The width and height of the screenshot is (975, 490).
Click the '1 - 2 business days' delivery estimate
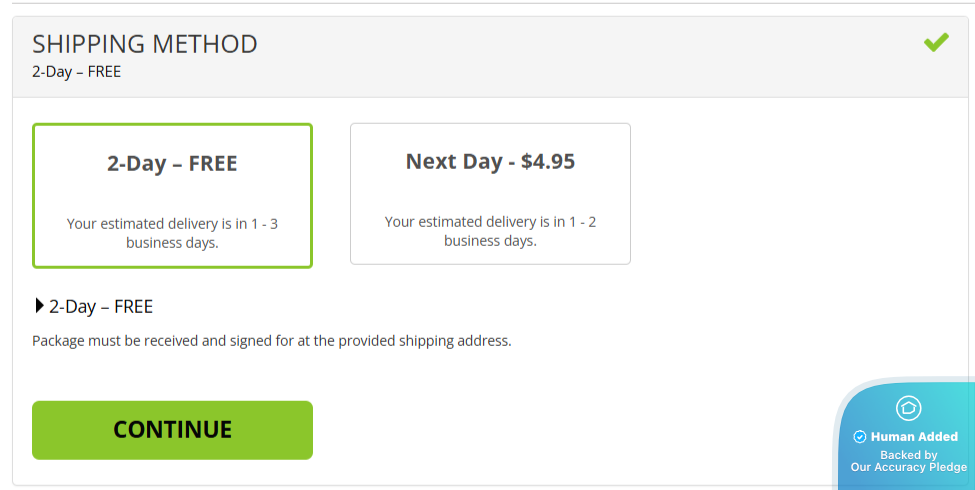click(x=490, y=231)
